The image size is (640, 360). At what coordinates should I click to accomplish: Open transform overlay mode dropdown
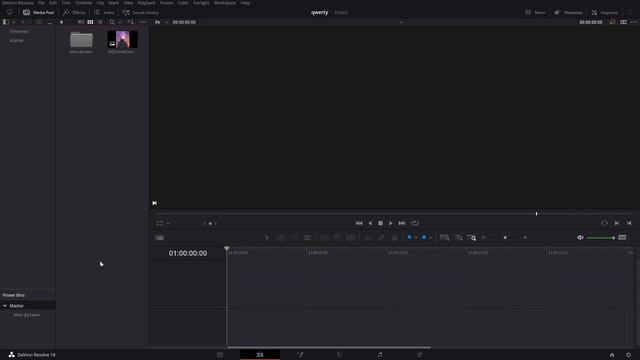pos(168,223)
